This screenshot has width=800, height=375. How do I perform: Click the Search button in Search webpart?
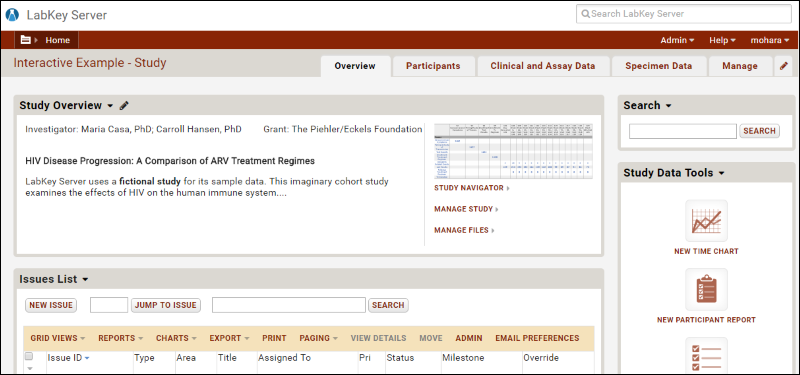coord(759,131)
